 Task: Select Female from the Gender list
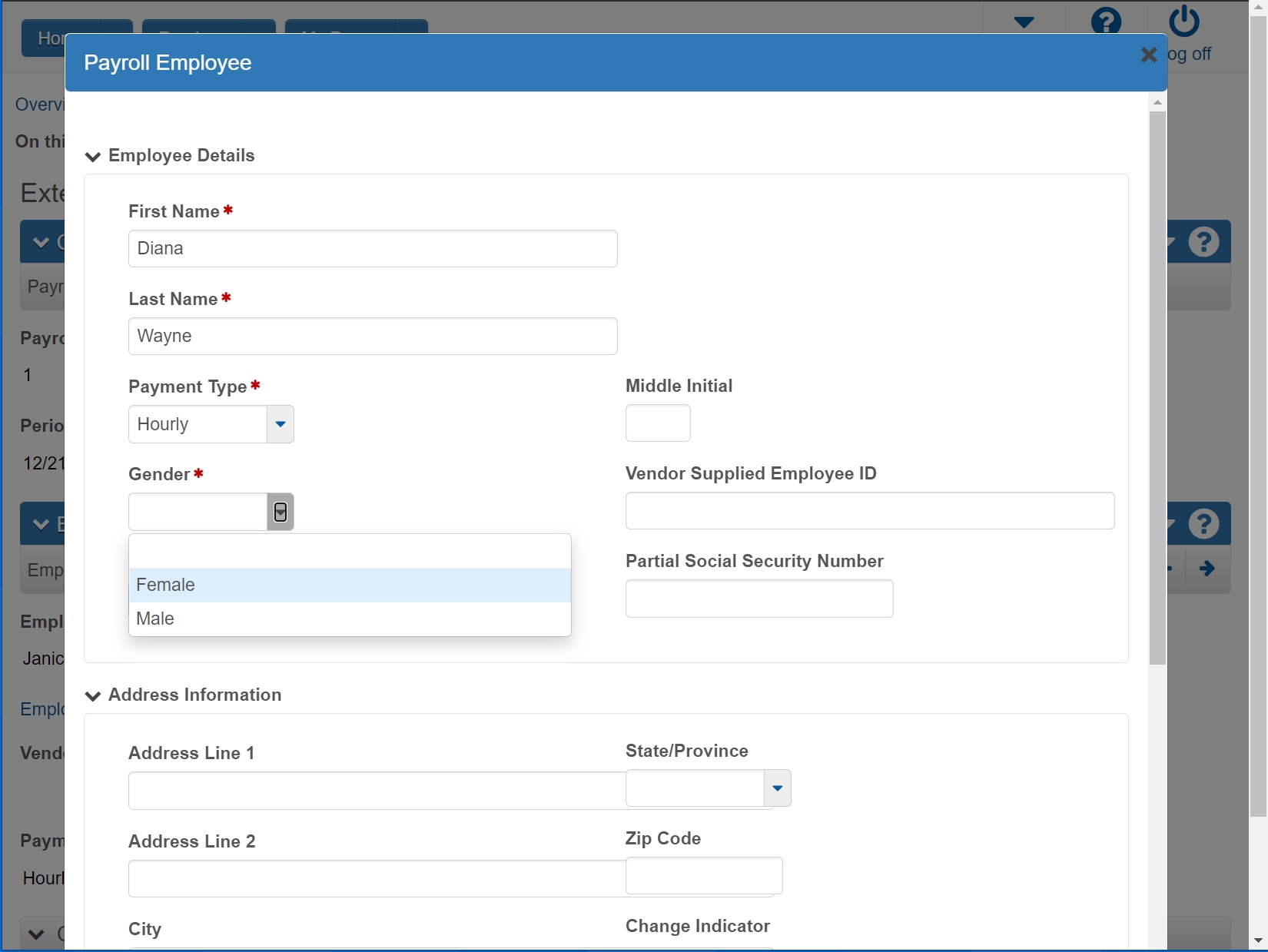point(350,585)
